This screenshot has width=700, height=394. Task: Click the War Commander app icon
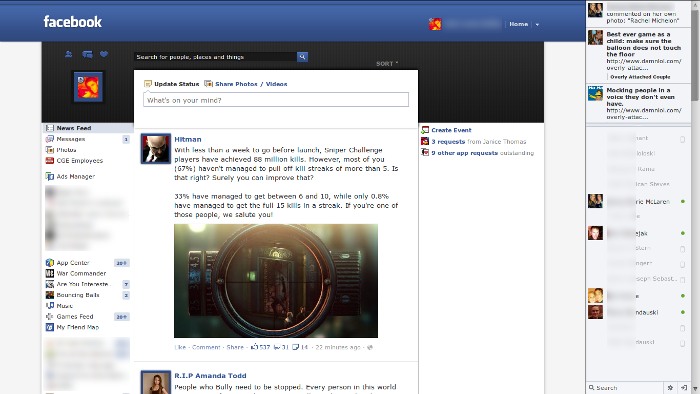50,274
